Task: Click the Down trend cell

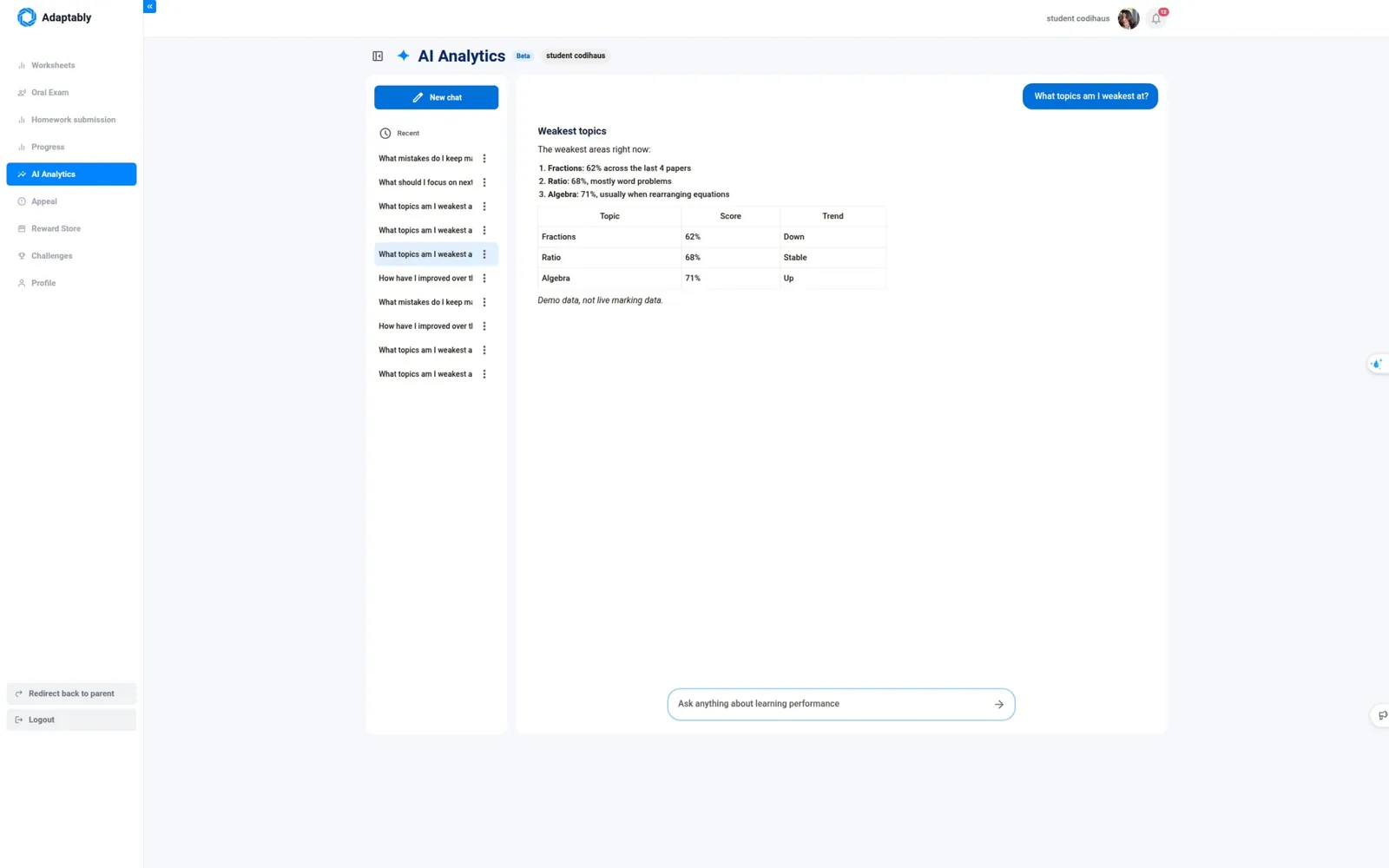Action: [833, 237]
